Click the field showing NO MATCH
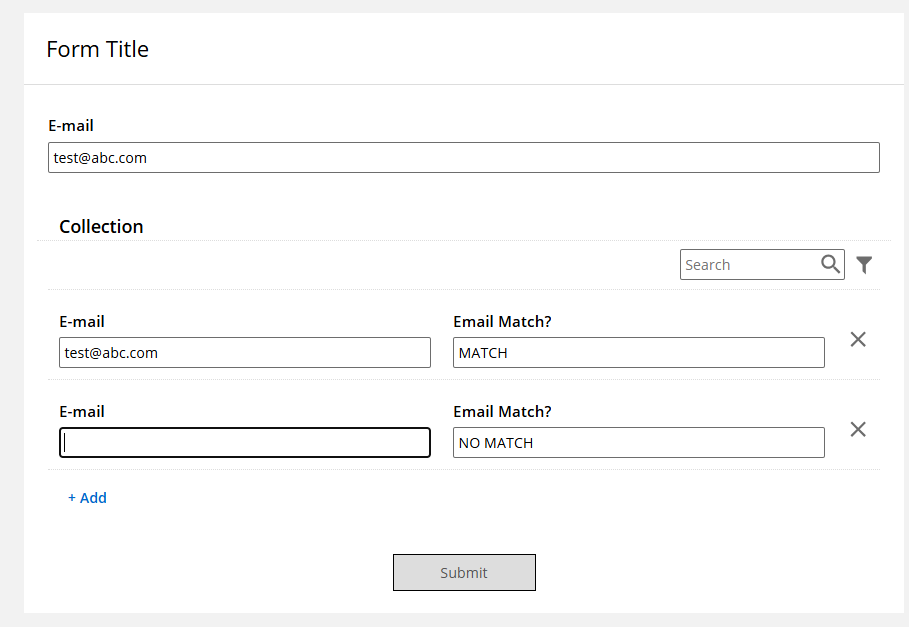The width and height of the screenshot is (909, 627). pyautogui.click(x=639, y=443)
